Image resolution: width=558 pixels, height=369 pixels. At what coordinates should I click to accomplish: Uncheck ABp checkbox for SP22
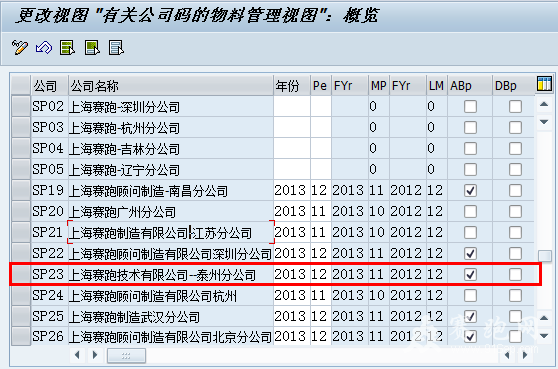470,253
